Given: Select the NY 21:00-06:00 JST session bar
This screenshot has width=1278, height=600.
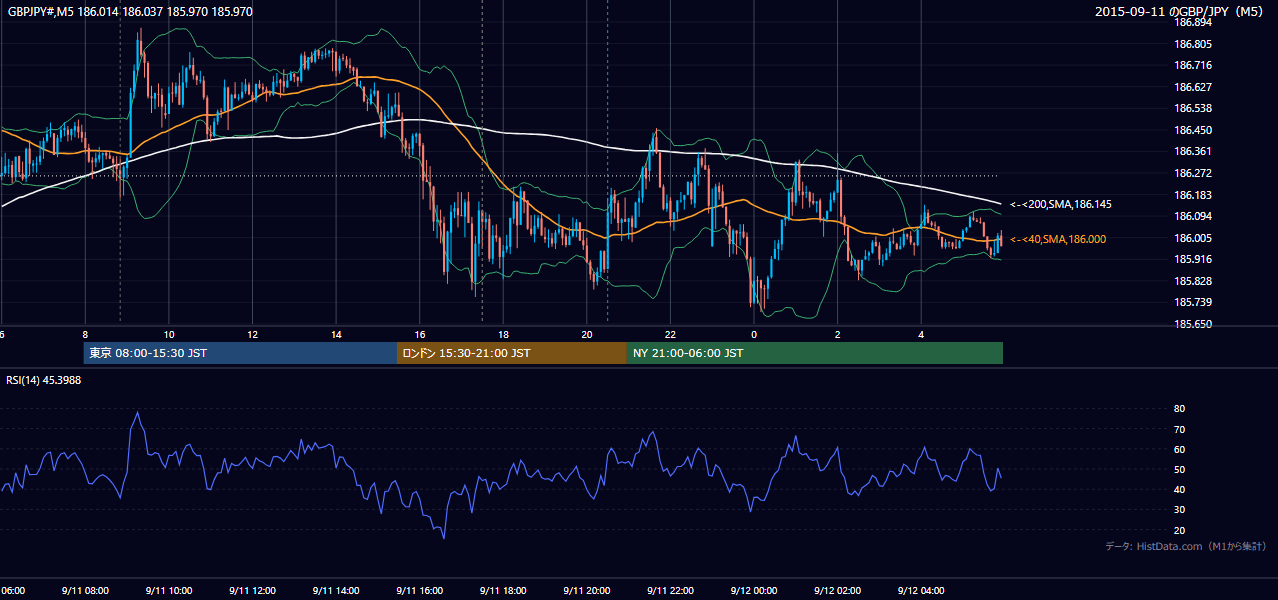Looking at the screenshot, I should 815,353.
